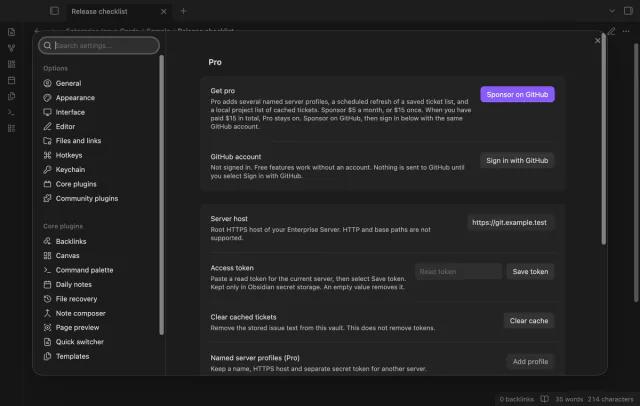Open new tab with plus icon
The image size is (640, 406).
click(x=183, y=11)
